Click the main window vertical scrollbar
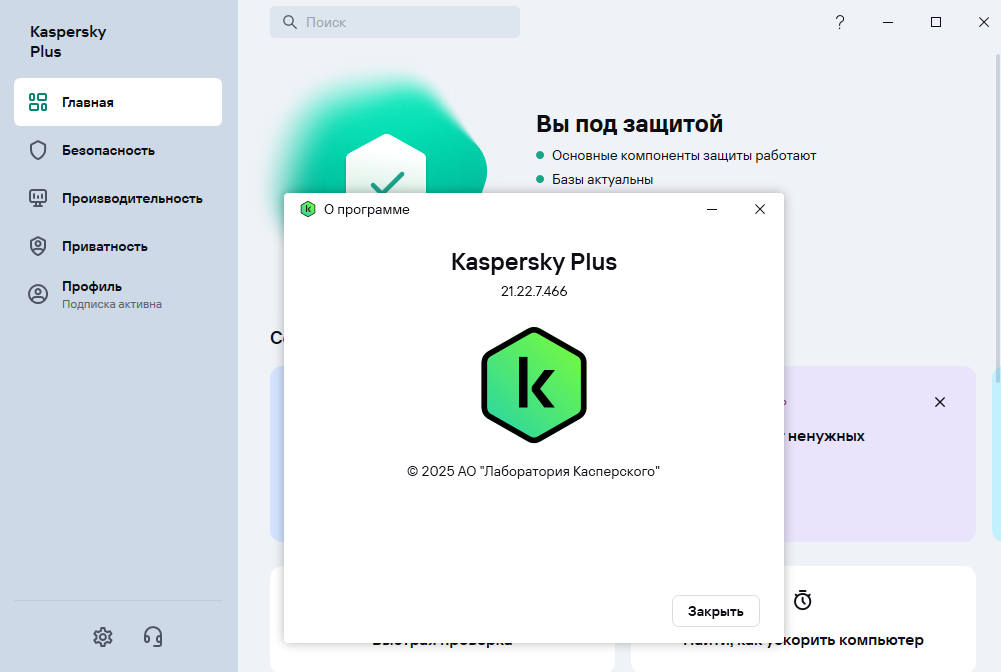 [x=997, y=217]
